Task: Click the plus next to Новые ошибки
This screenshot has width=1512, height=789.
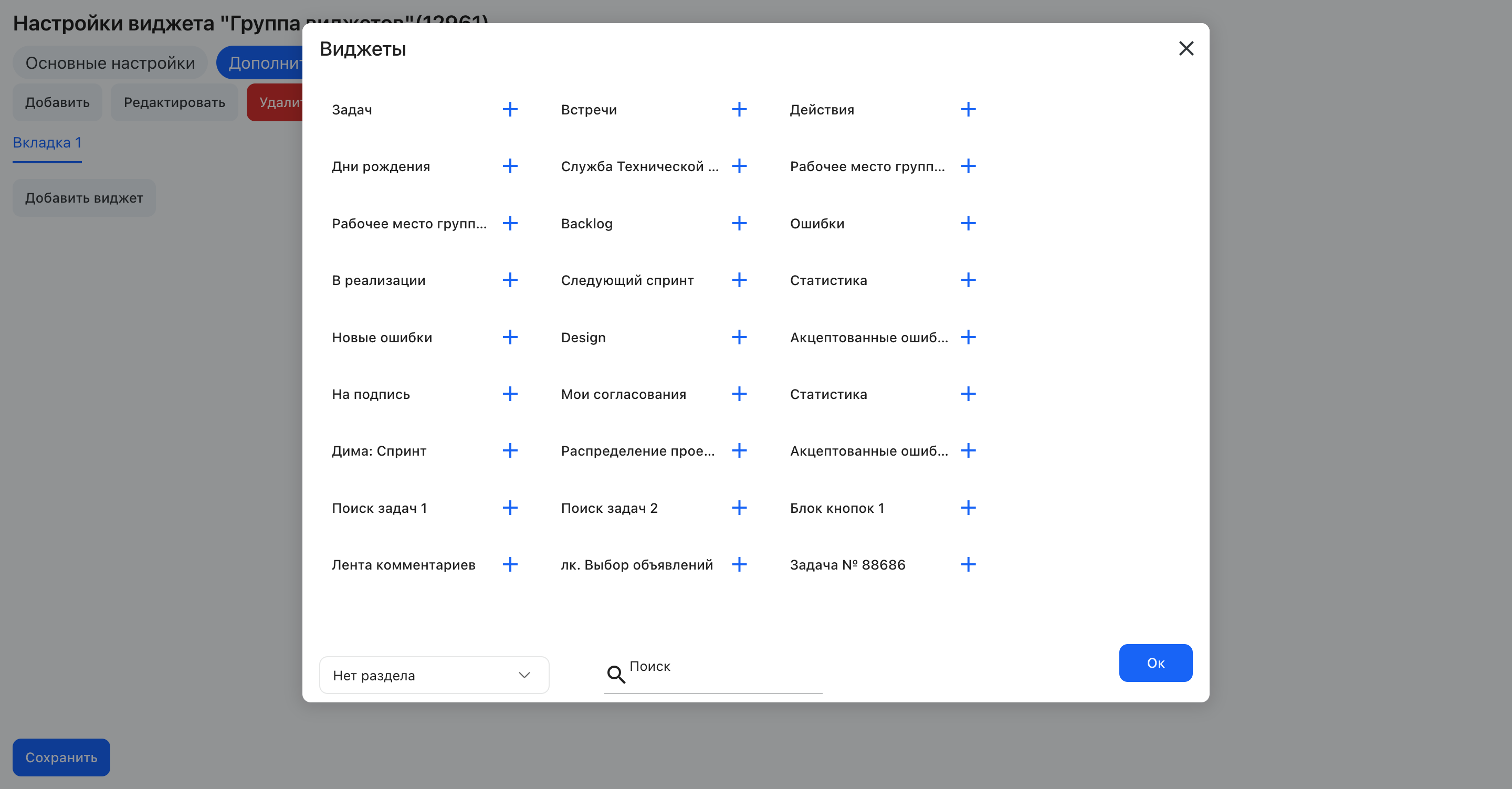Action: (510, 337)
